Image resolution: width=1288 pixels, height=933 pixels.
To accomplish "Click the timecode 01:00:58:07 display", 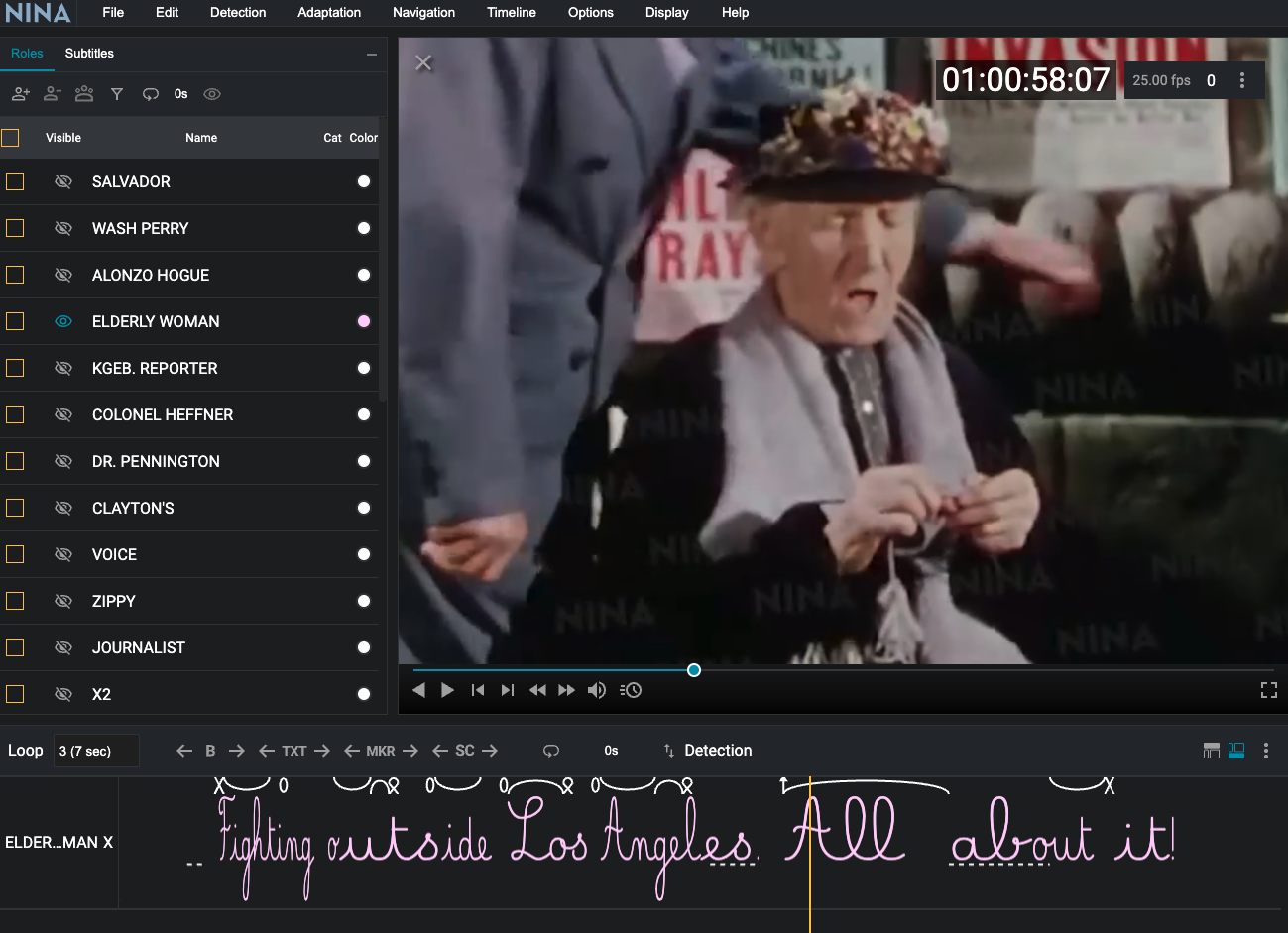I will coord(1026,80).
